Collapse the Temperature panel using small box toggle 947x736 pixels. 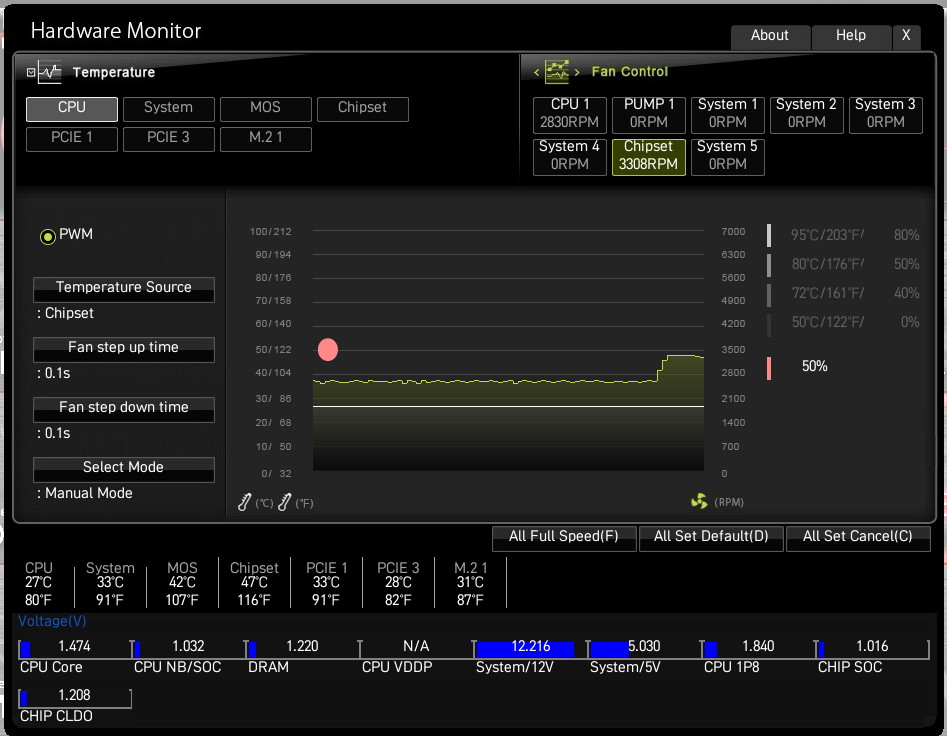[30, 73]
